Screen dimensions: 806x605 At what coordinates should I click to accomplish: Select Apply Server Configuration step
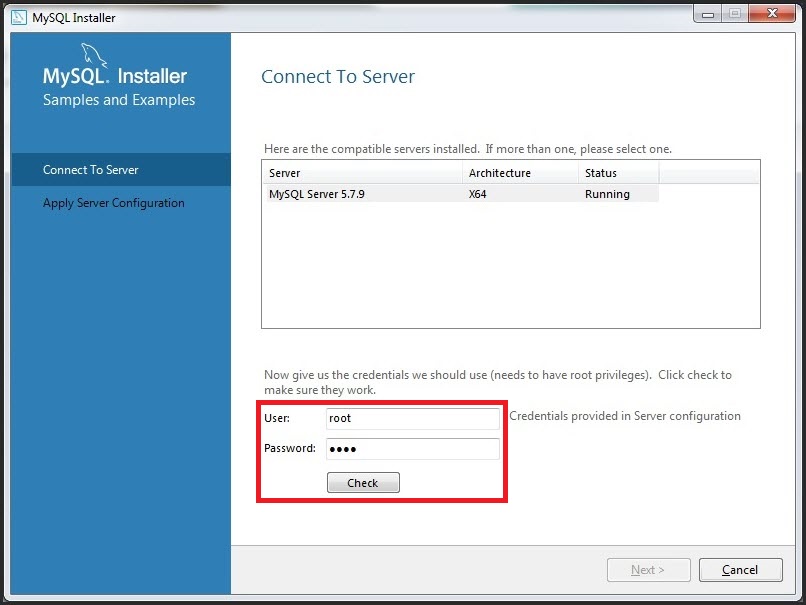[114, 203]
